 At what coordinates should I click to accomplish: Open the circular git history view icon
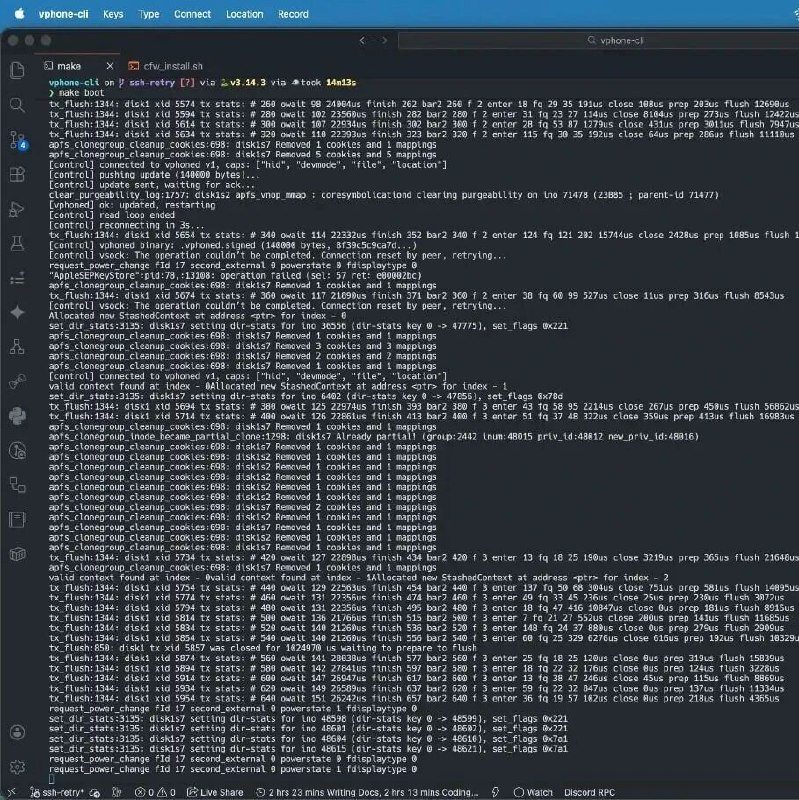[x=17, y=451]
